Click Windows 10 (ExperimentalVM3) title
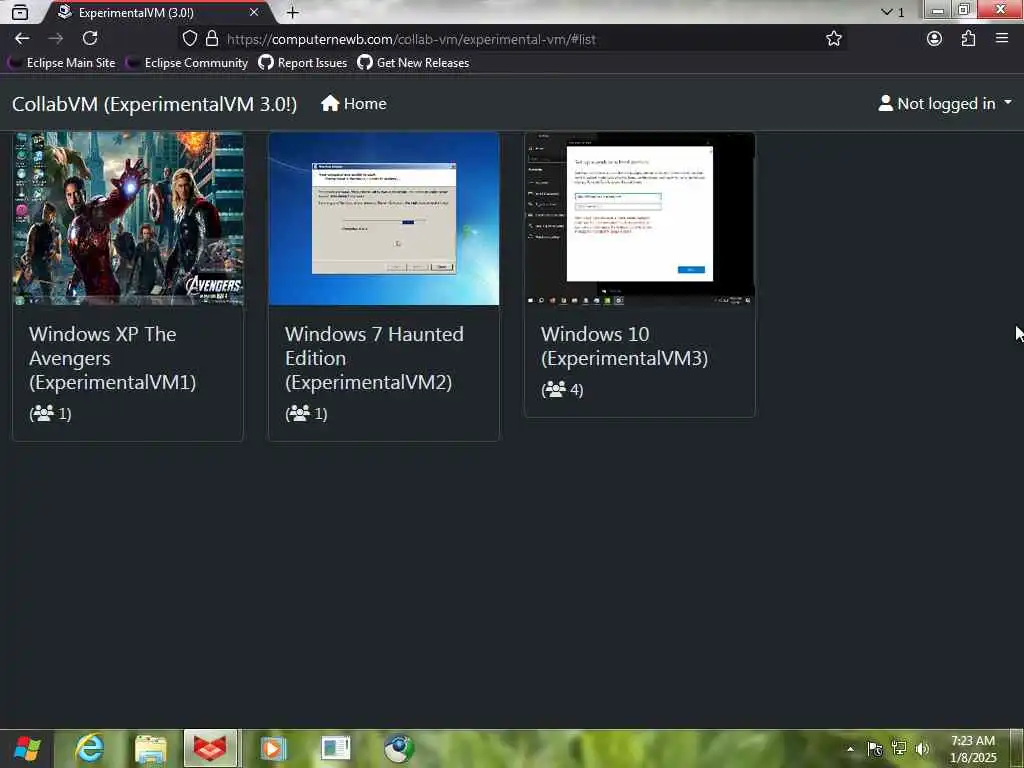Image resolution: width=1024 pixels, height=768 pixels. (624, 346)
